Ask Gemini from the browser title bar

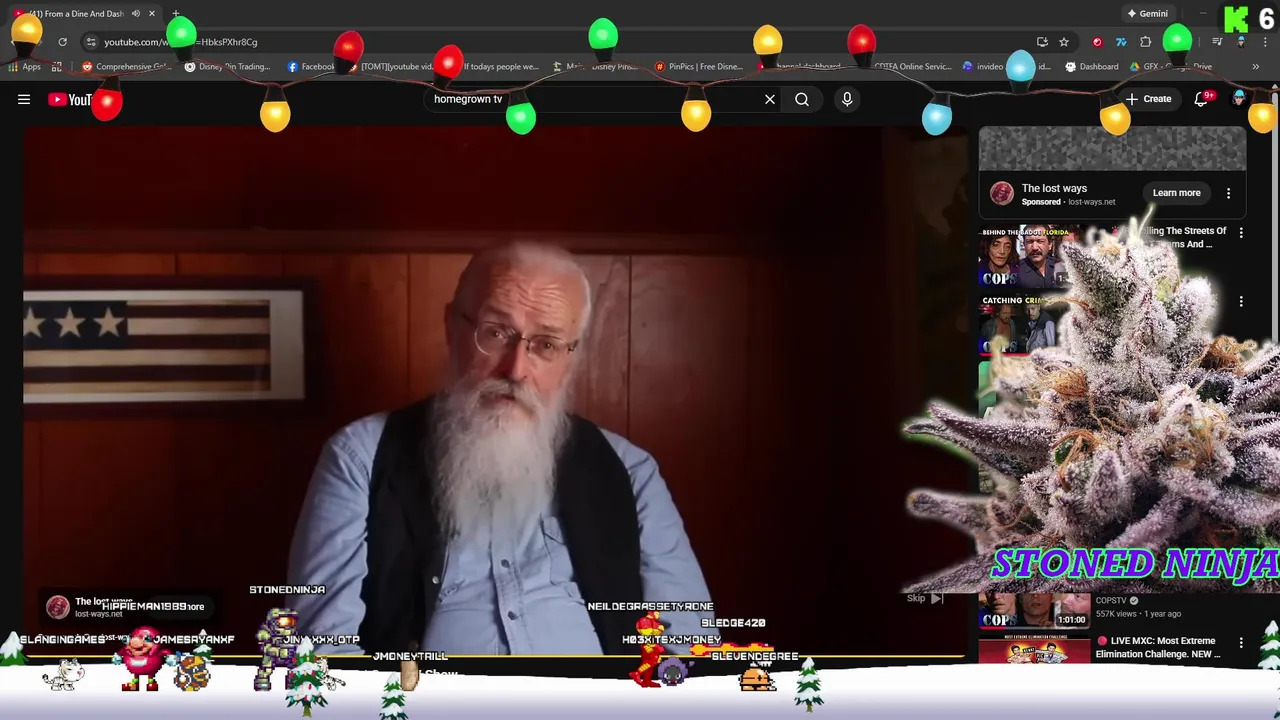1147,14
